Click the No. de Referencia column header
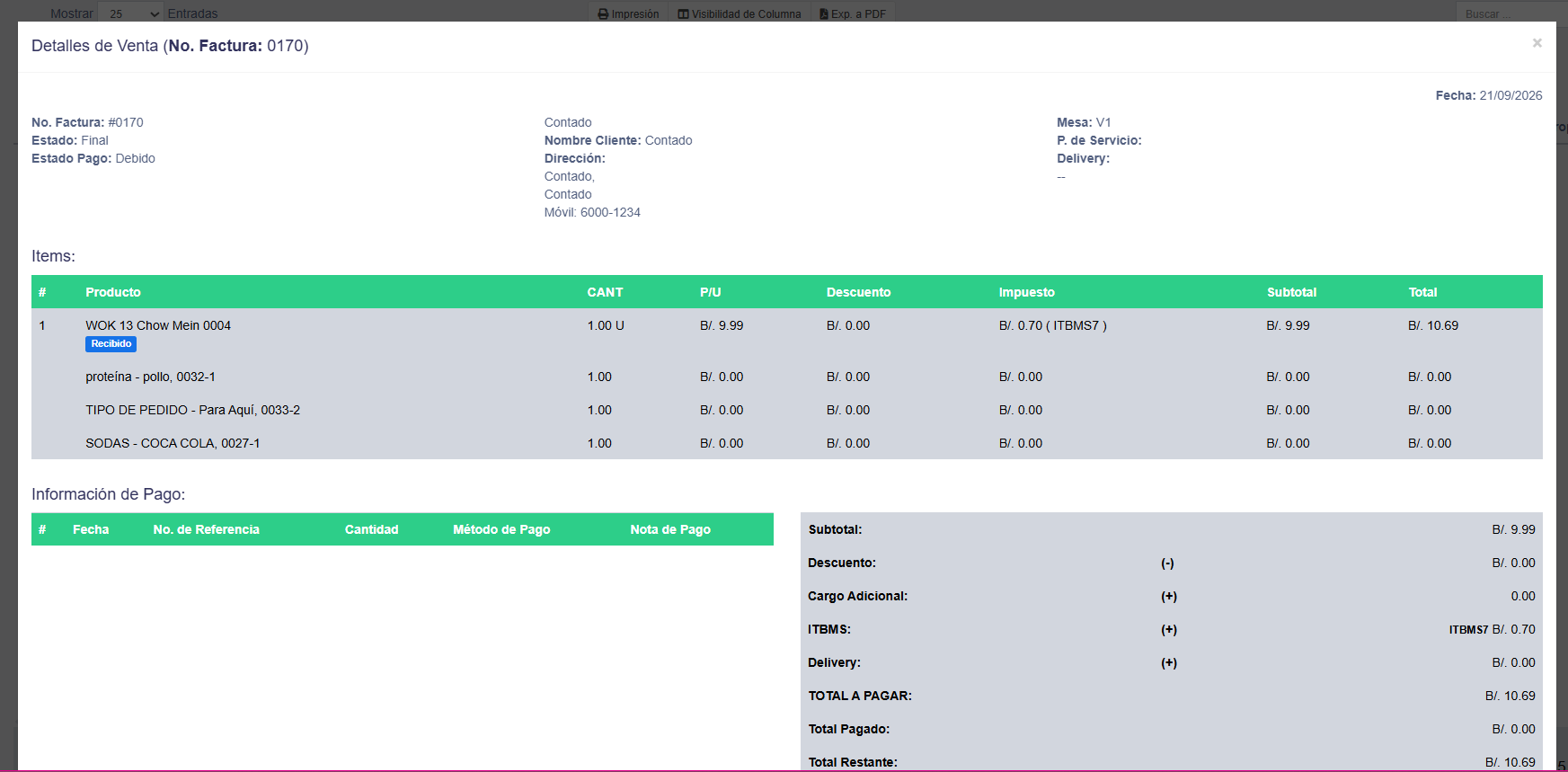The width and height of the screenshot is (1568, 772). point(206,529)
